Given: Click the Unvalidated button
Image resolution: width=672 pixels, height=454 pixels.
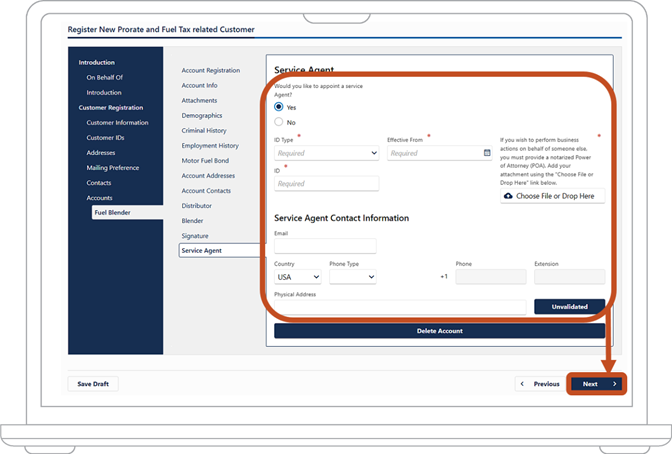Looking at the screenshot, I should pyautogui.click(x=570, y=307).
